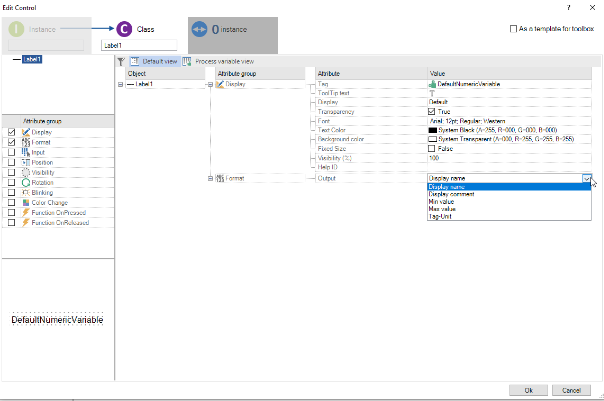This screenshot has height=401, width=604.
Task: Toggle the Format attribute group checkbox
Action: pos(12,142)
